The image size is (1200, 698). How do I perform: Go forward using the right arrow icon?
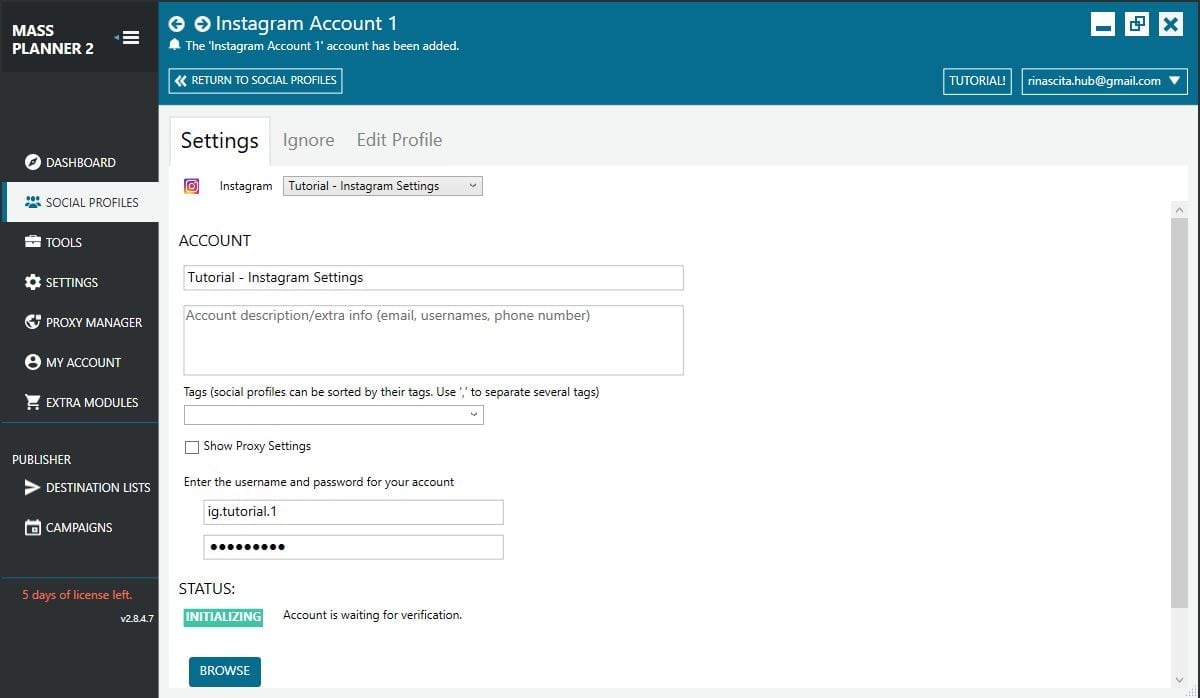(x=202, y=23)
